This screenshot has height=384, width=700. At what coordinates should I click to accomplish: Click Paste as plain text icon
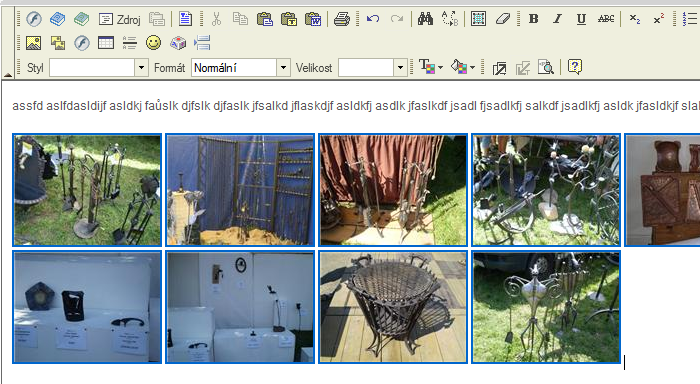coord(289,19)
